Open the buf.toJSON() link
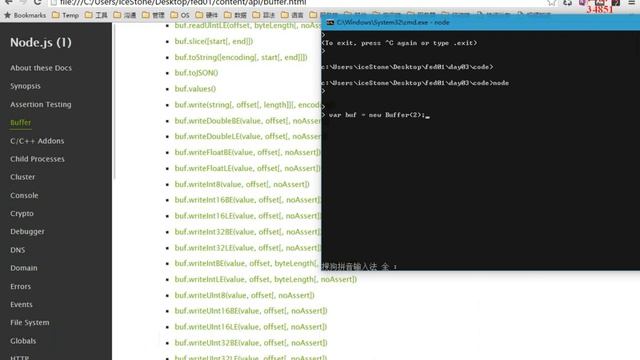Viewport: 640px width, 360px height. click(x=196, y=73)
